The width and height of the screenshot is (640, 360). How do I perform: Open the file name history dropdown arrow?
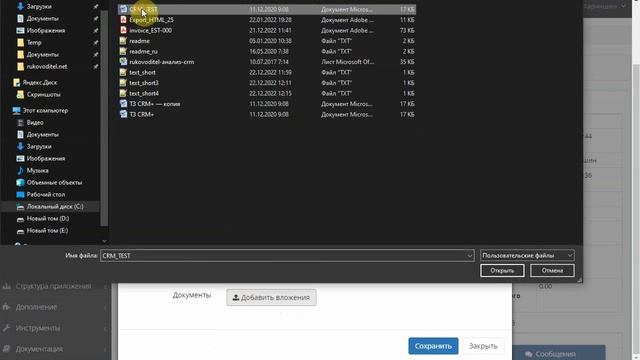(469, 256)
